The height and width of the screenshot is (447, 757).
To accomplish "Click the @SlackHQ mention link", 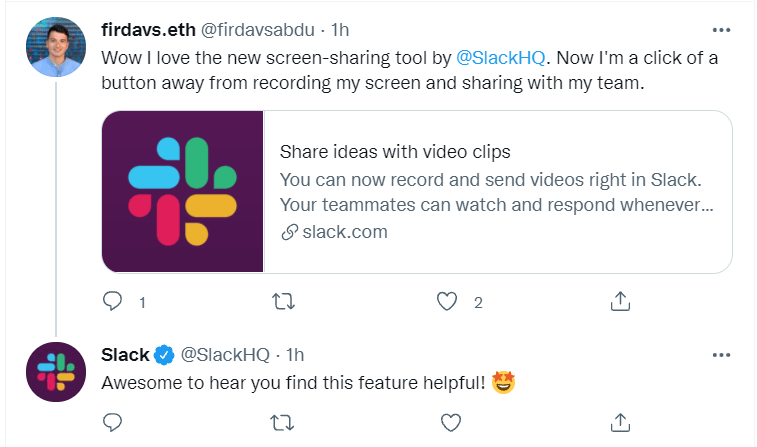I will (501, 58).
